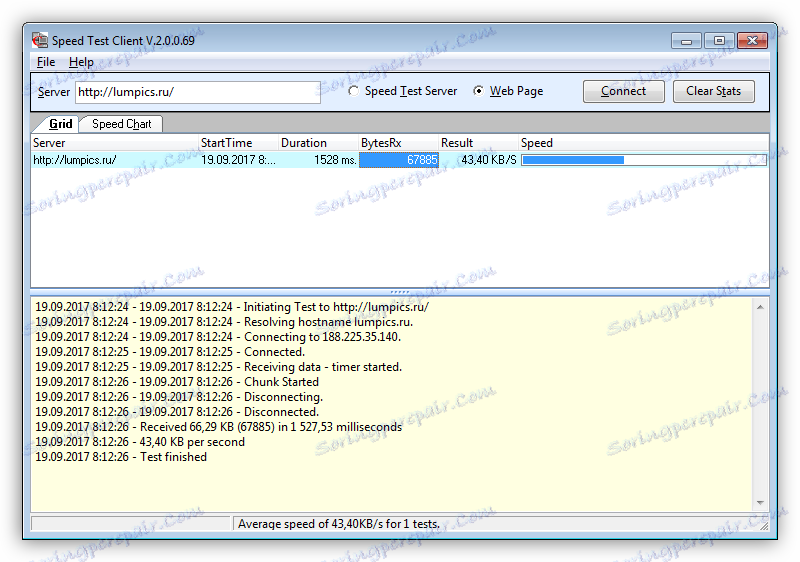Click the 'Average speed of 43,40KB/s' status text

pyautogui.click(x=339, y=524)
